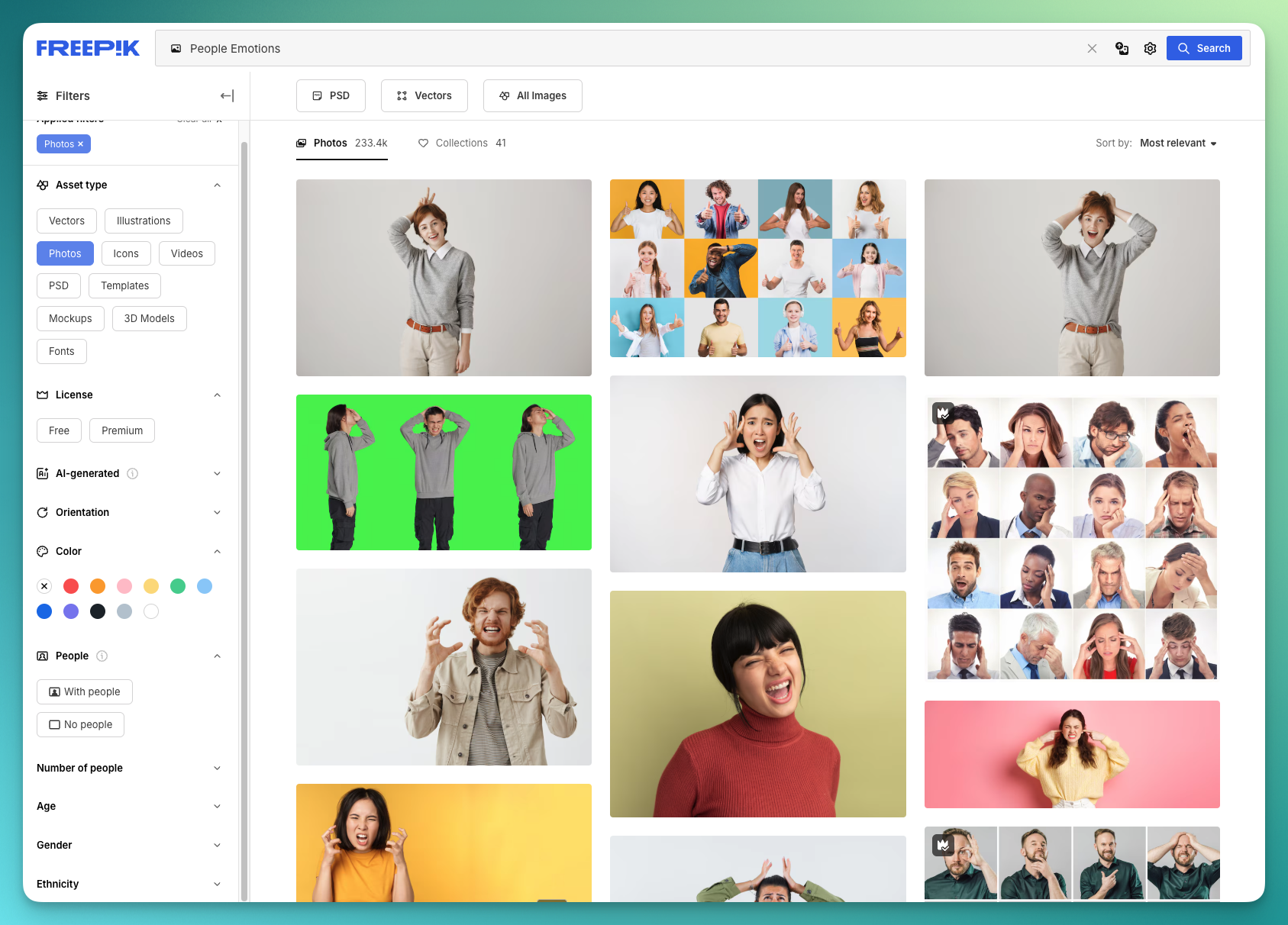Viewport: 1288px width, 925px height.
Task: Clear color selection with the X swatch
Action: [x=44, y=586]
